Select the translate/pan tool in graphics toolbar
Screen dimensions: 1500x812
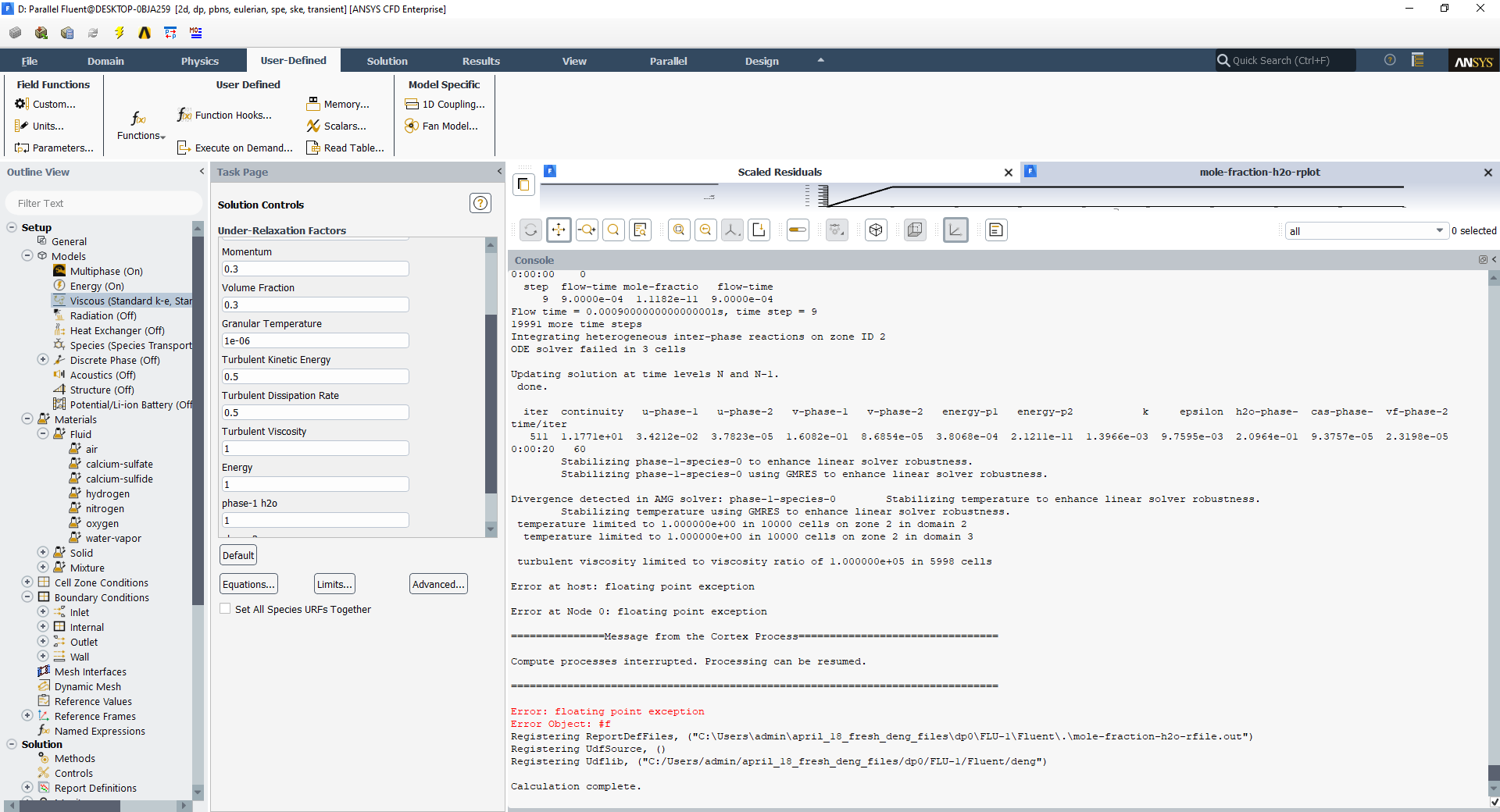pos(559,230)
